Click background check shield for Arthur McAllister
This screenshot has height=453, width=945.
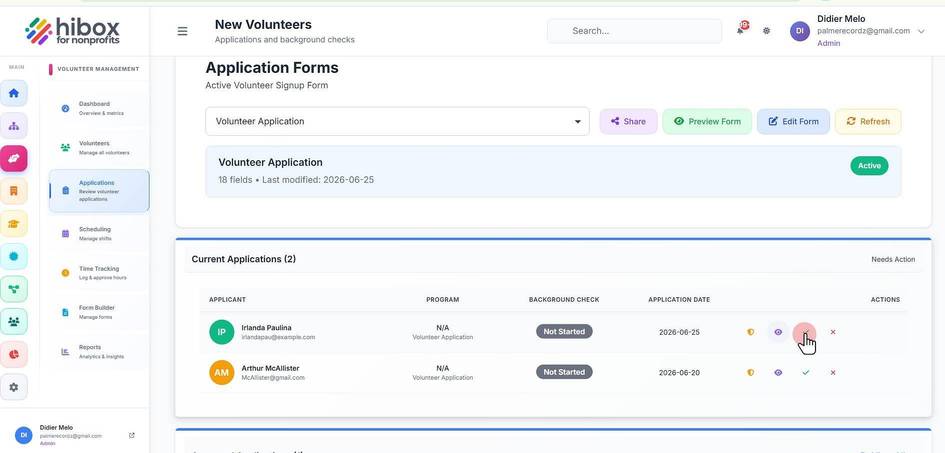tap(750, 372)
